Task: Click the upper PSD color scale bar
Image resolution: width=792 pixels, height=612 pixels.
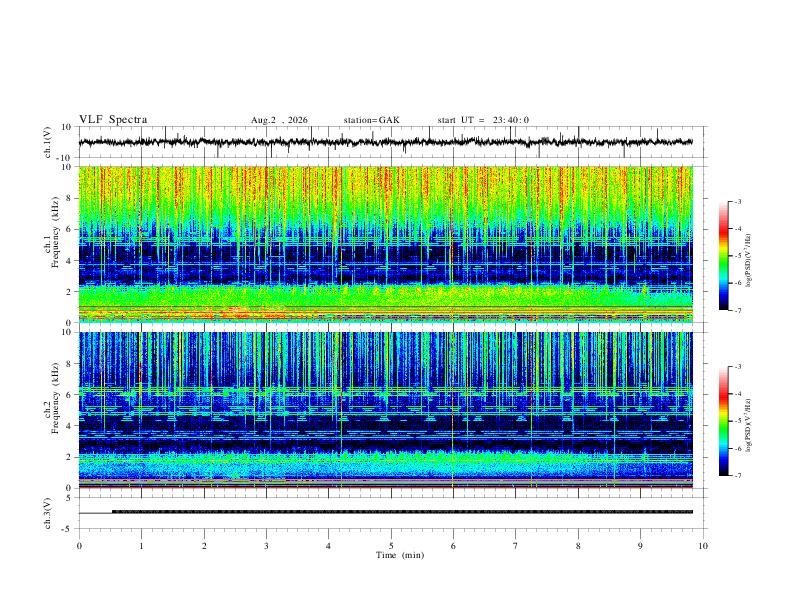Action: [x=723, y=256]
